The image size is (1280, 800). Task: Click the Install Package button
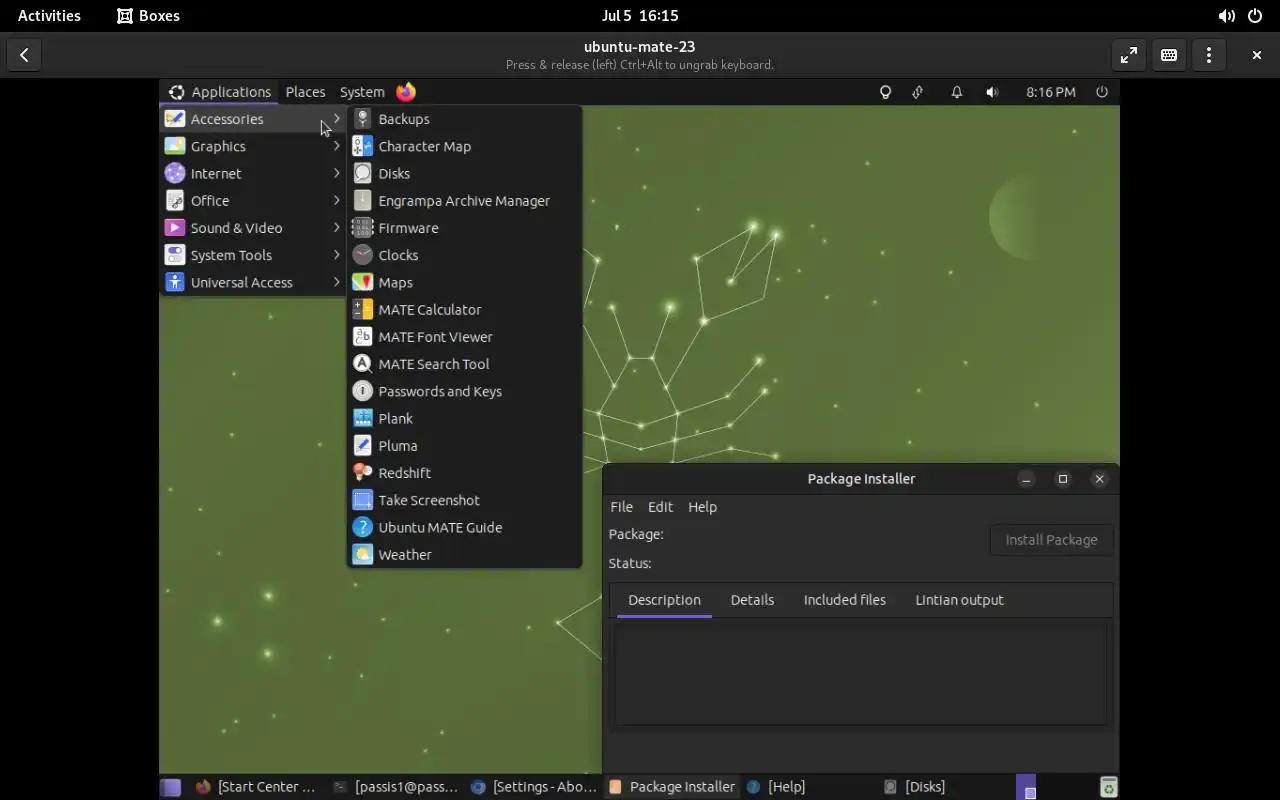click(1051, 540)
